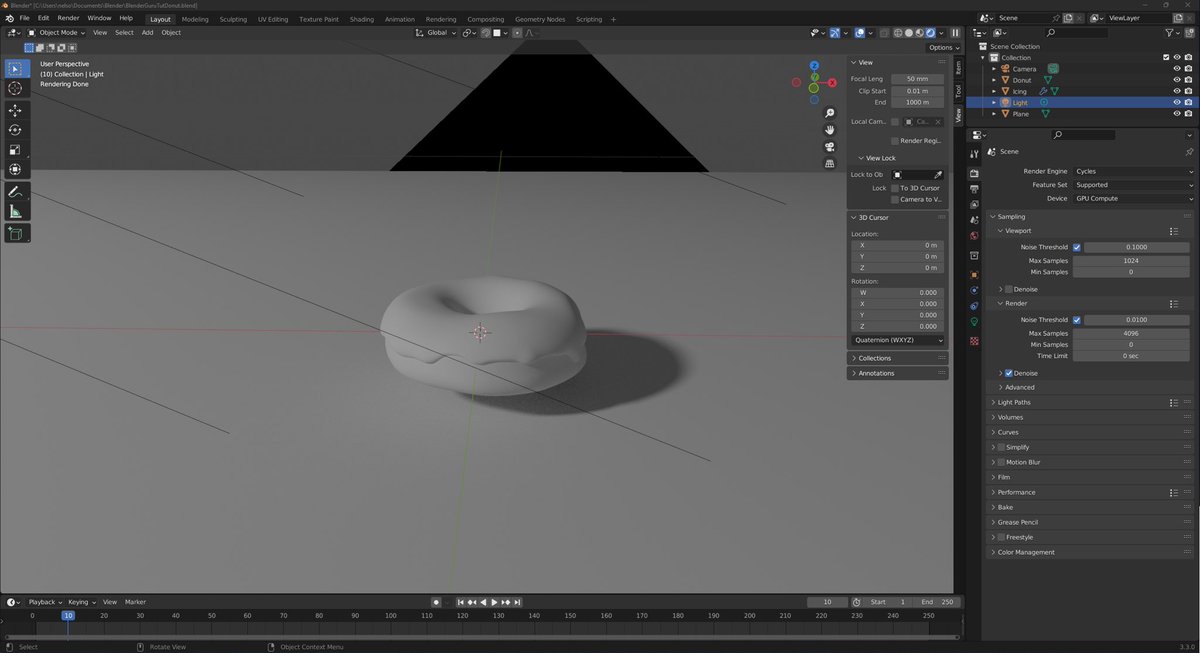Open View Layer properties tab icon

[x=974, y=204]
